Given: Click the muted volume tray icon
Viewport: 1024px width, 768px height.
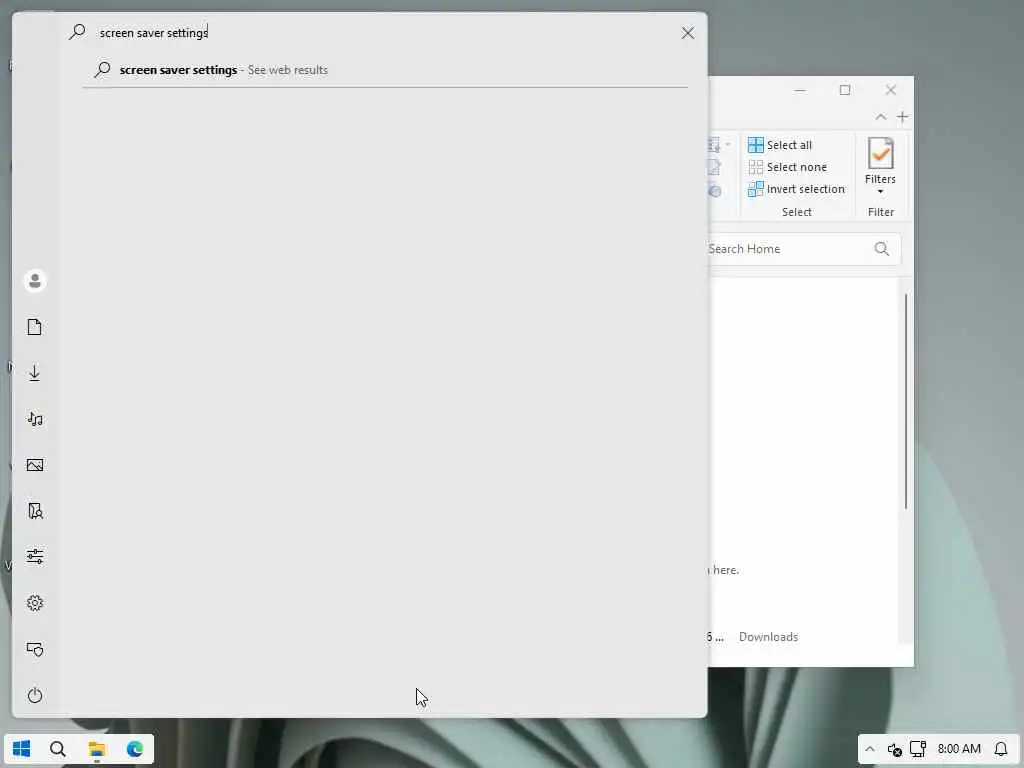Looking at the screenshot, I should pyautogui.click(x=895, y=749).
